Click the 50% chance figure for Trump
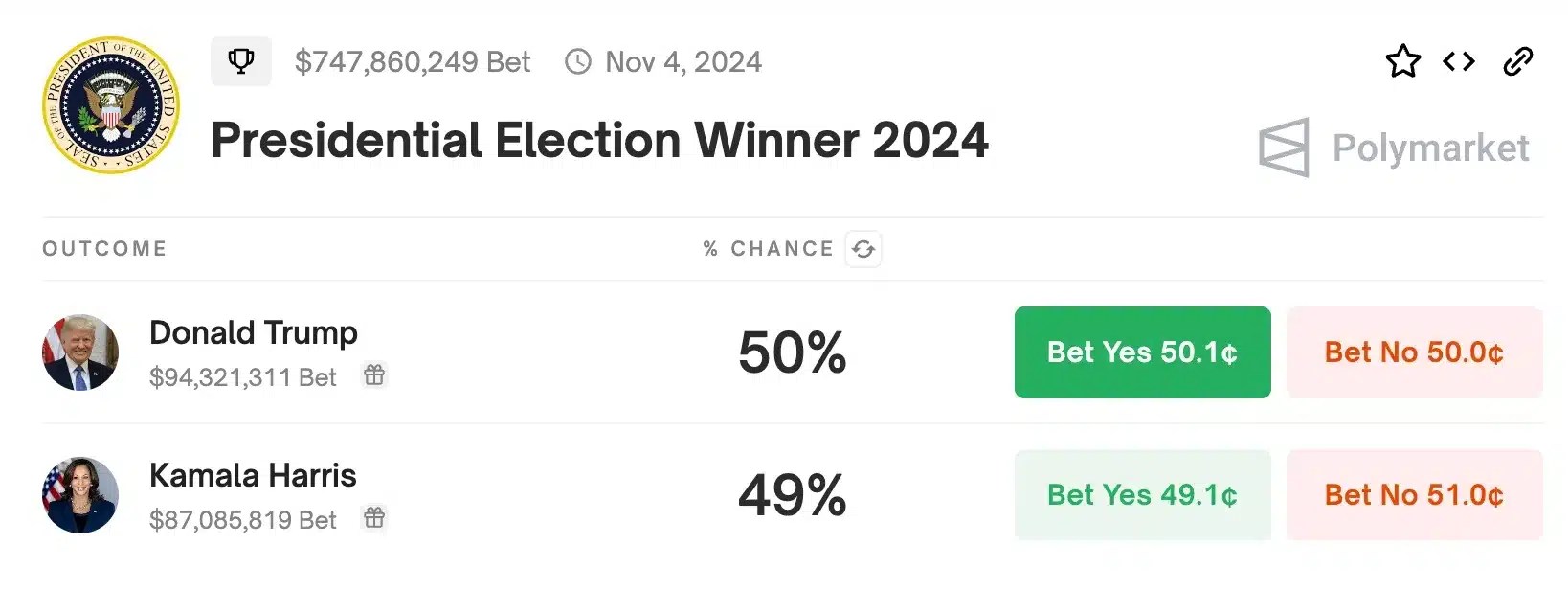Viewport: 1568px width, 590px height. tap(792, 352)
